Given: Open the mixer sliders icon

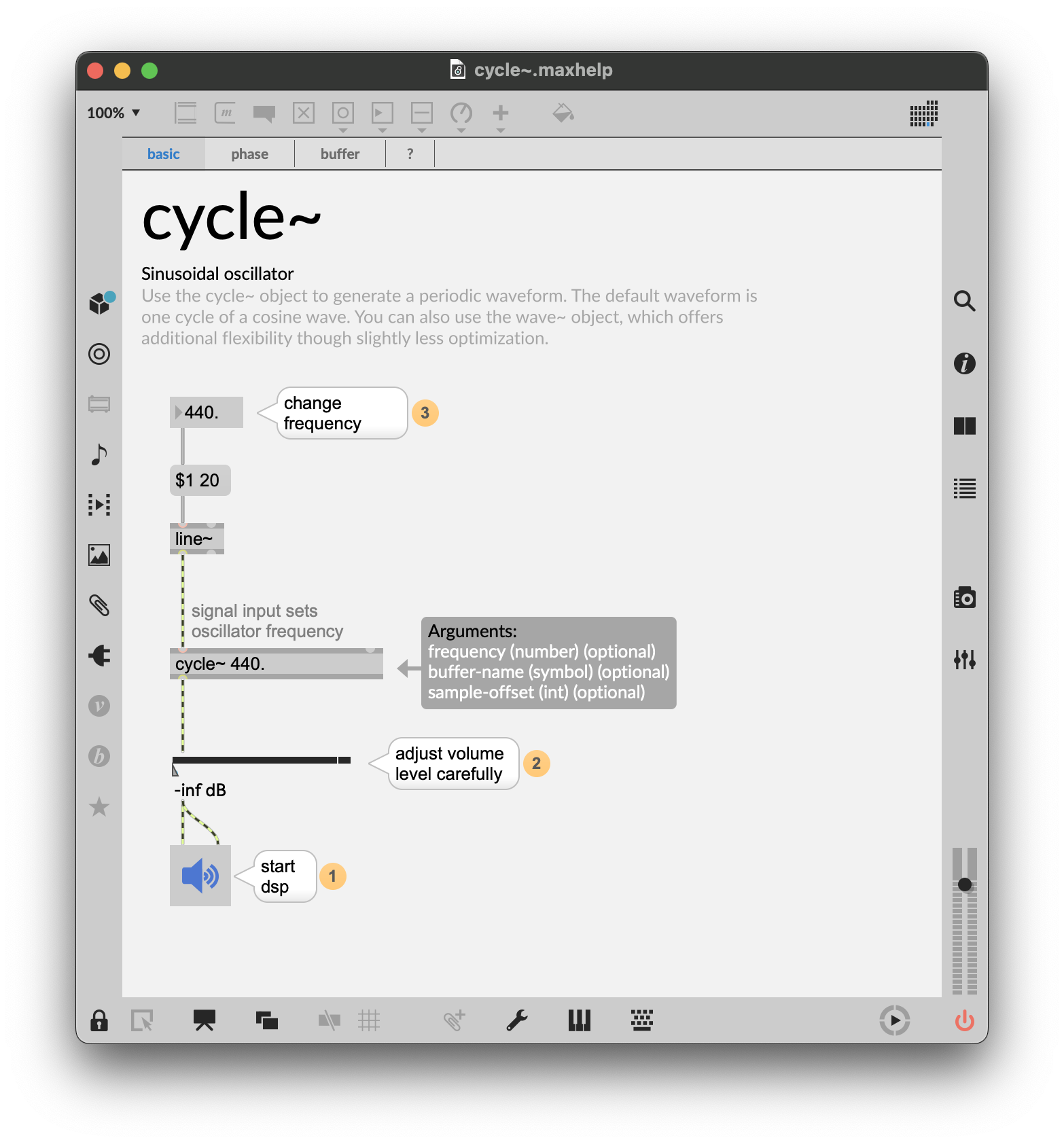Looking at the screenshot, I should [x=965, y=659].
